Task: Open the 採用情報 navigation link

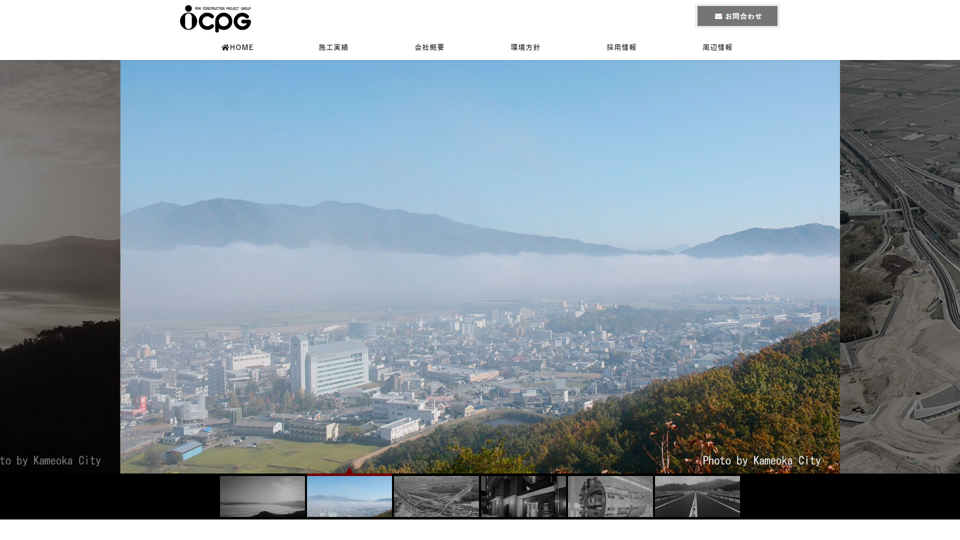Action: (621, 47)
